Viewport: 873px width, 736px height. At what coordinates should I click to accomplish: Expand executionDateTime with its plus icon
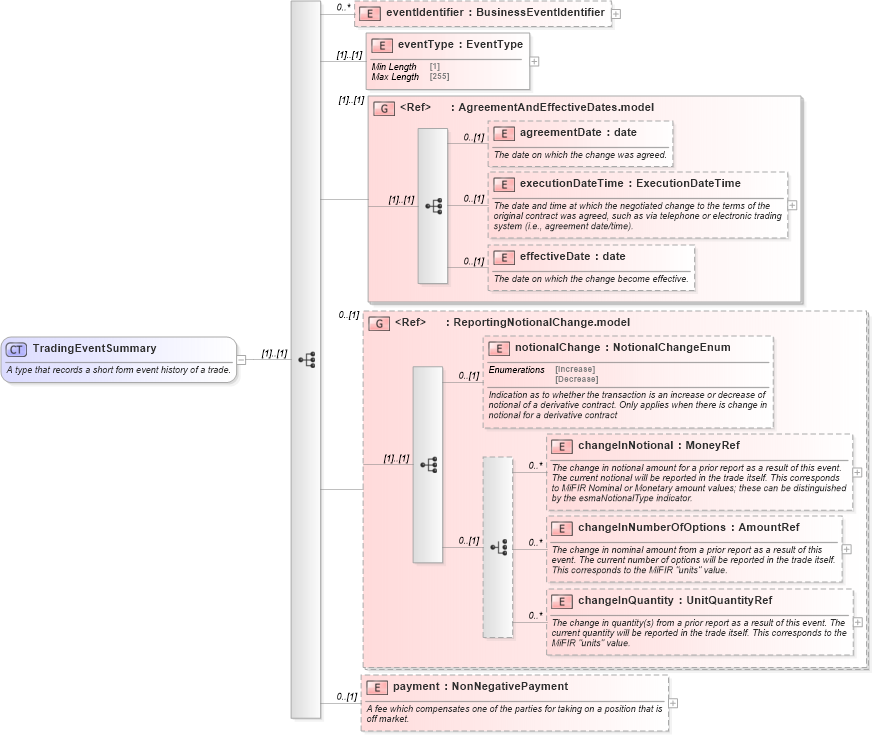click(790, 206)
